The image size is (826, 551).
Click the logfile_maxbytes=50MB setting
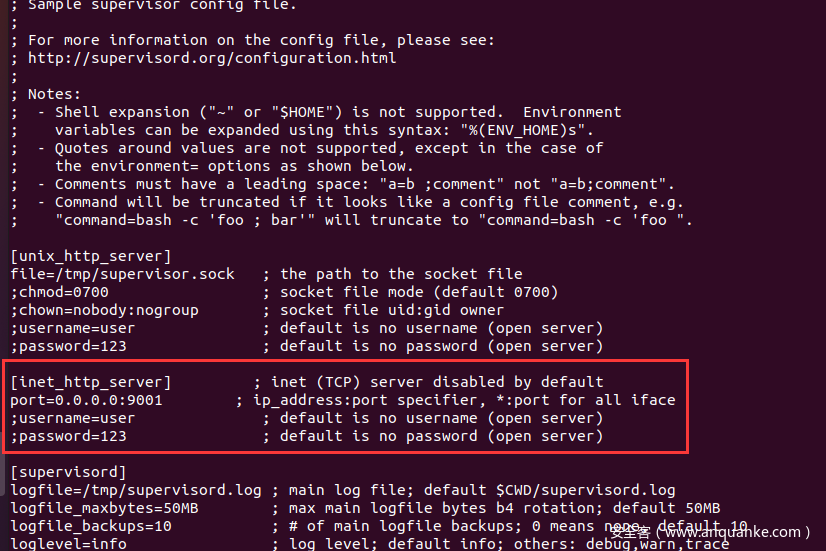tap(104, 508)
